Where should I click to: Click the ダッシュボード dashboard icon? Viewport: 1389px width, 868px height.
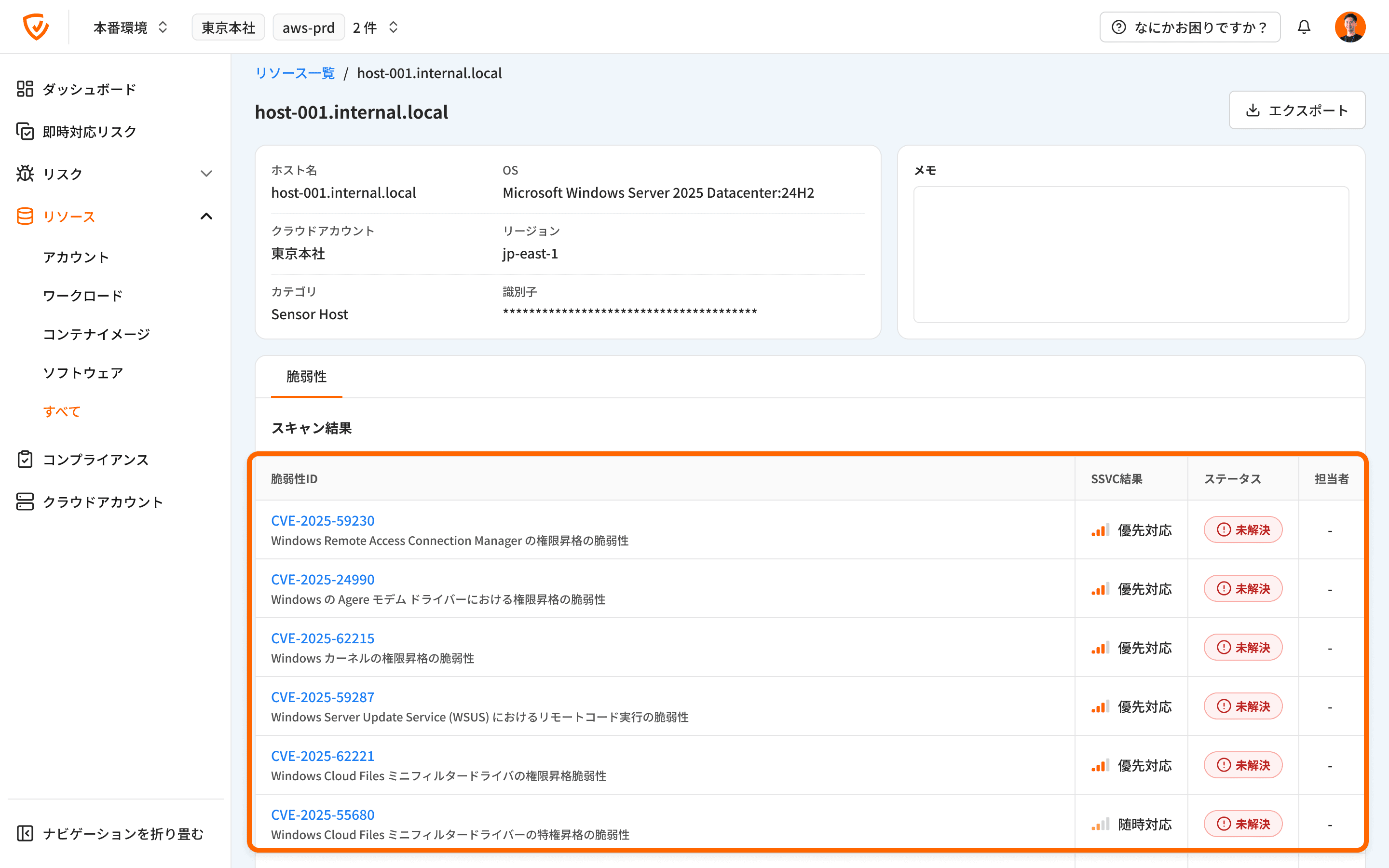[25, 89]
